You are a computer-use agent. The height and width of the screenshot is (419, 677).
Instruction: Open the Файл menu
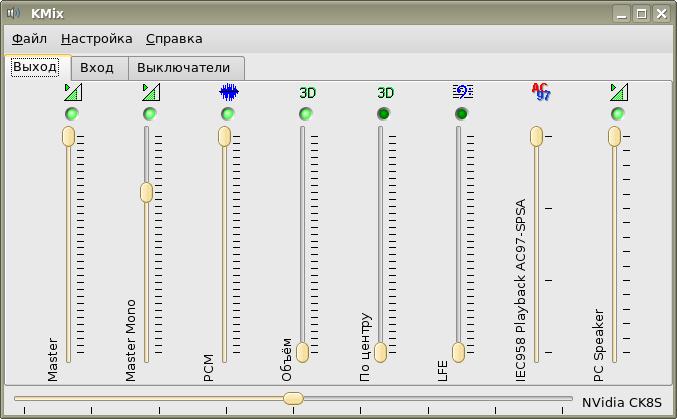pyautogui.click(x=29, y=39)
